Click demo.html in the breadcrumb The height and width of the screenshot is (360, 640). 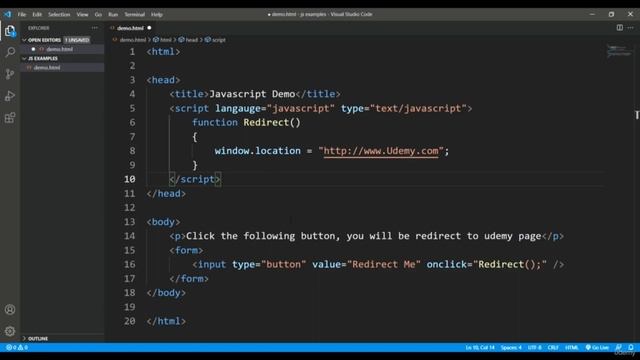[133, 40]
